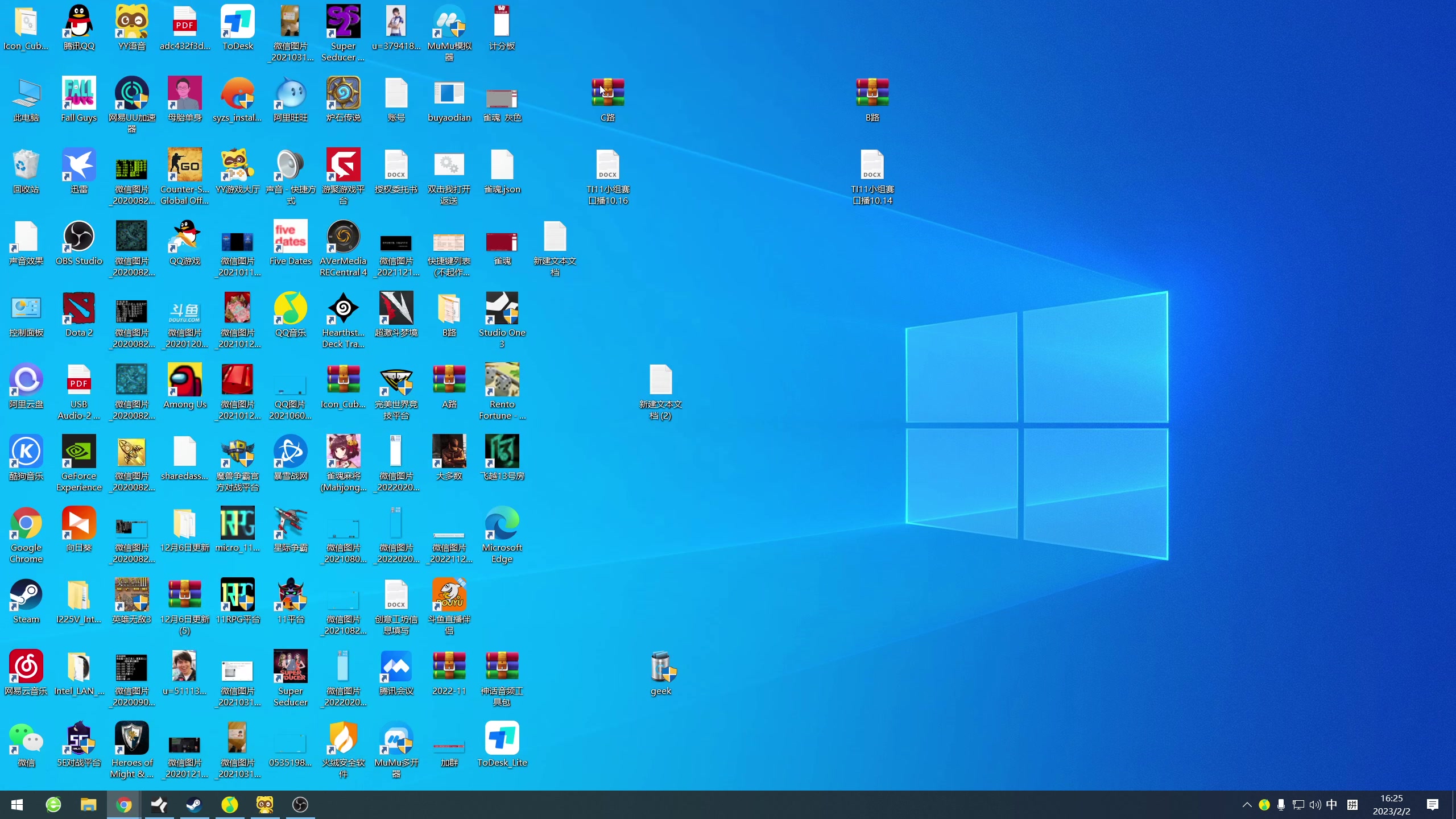The image size is (1456, 819).
Task: Open the taskbar clock showing 16:25
Action: click(x=1391, y=805)
